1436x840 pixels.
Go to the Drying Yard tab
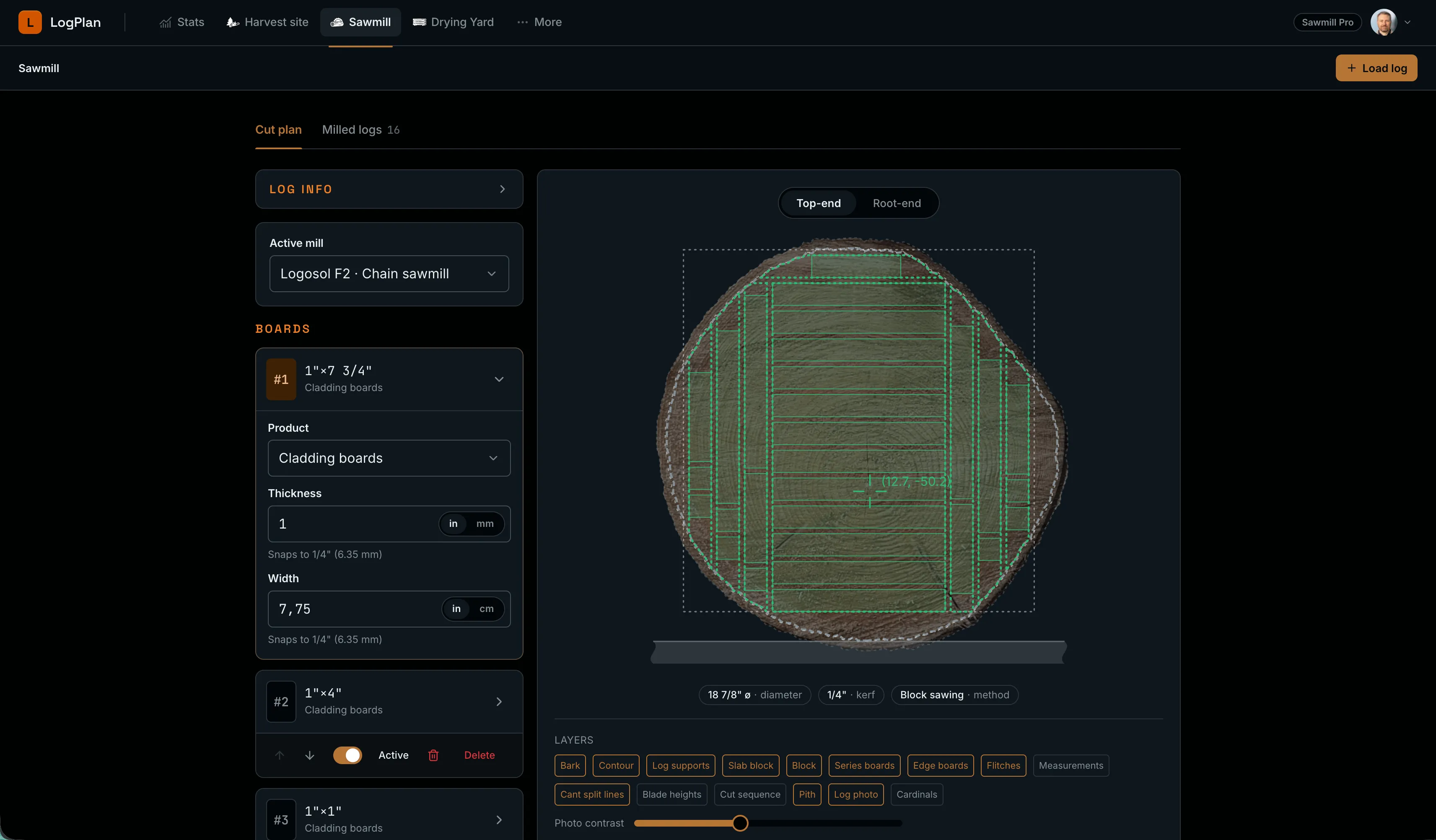[454, 22]
